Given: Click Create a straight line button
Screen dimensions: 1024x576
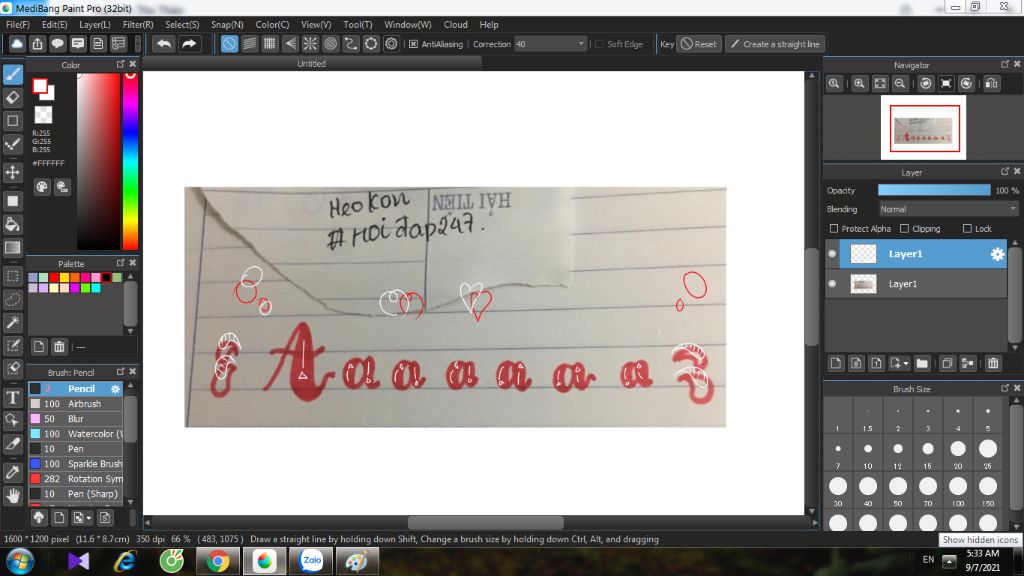Looking at the screenshot, I should pos(775,44).
